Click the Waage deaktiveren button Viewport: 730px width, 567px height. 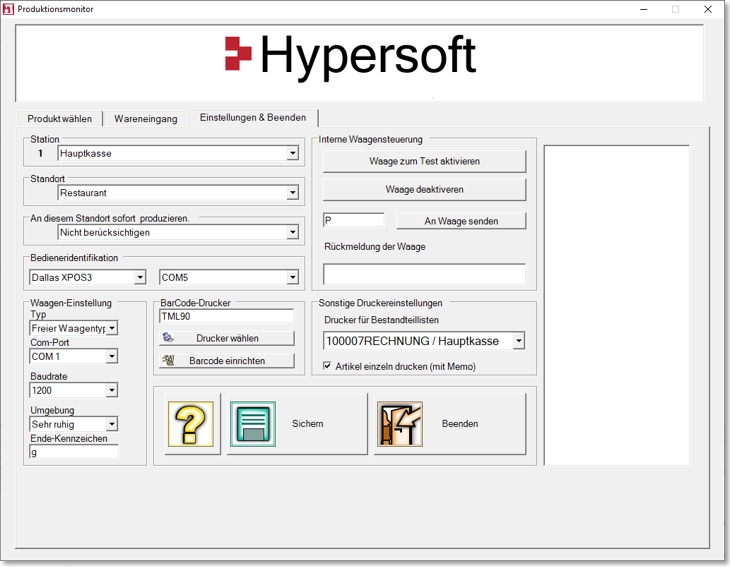click(x=425, y=189)
